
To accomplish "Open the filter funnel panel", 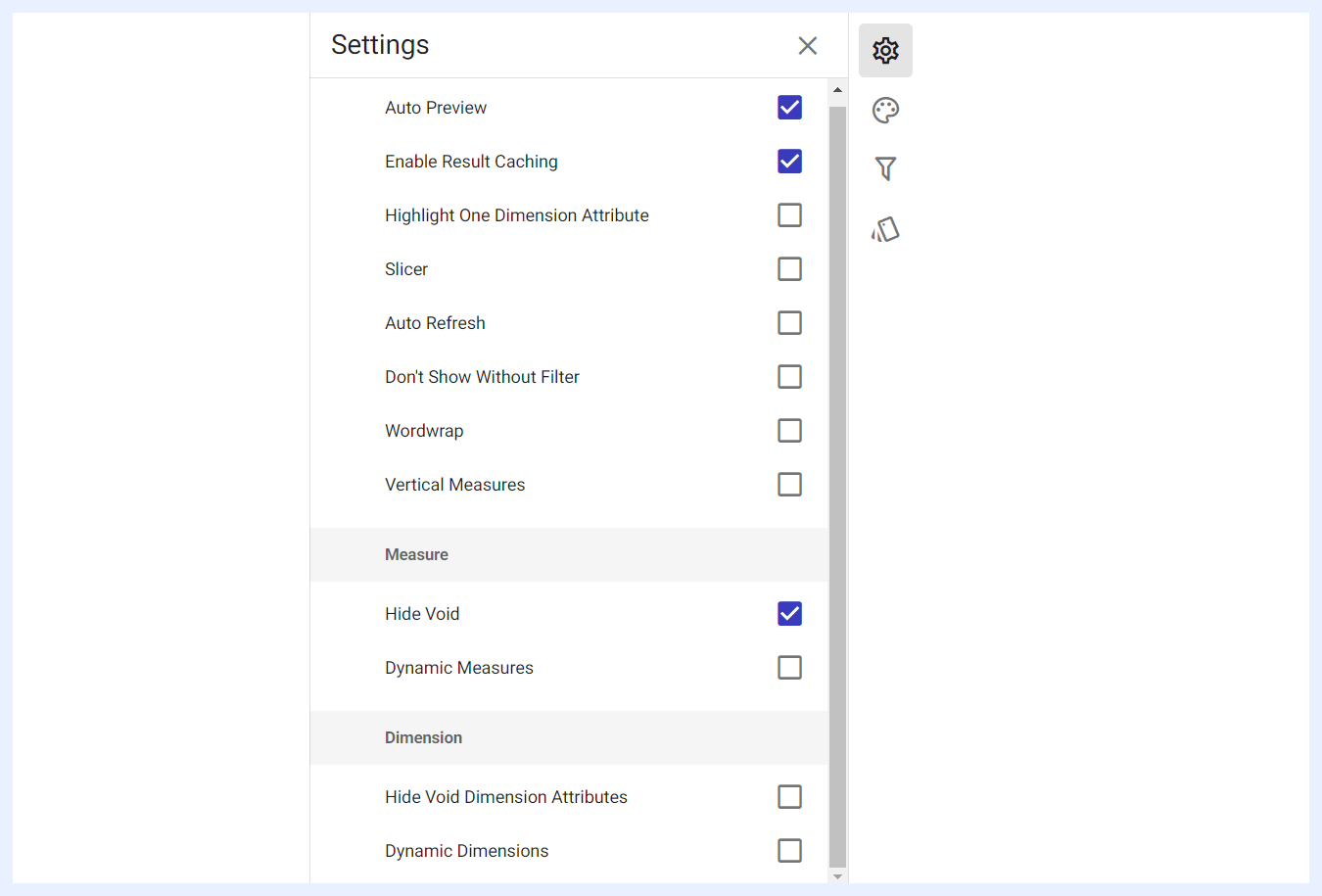I will pyautogui.click(x=885, y=169).
